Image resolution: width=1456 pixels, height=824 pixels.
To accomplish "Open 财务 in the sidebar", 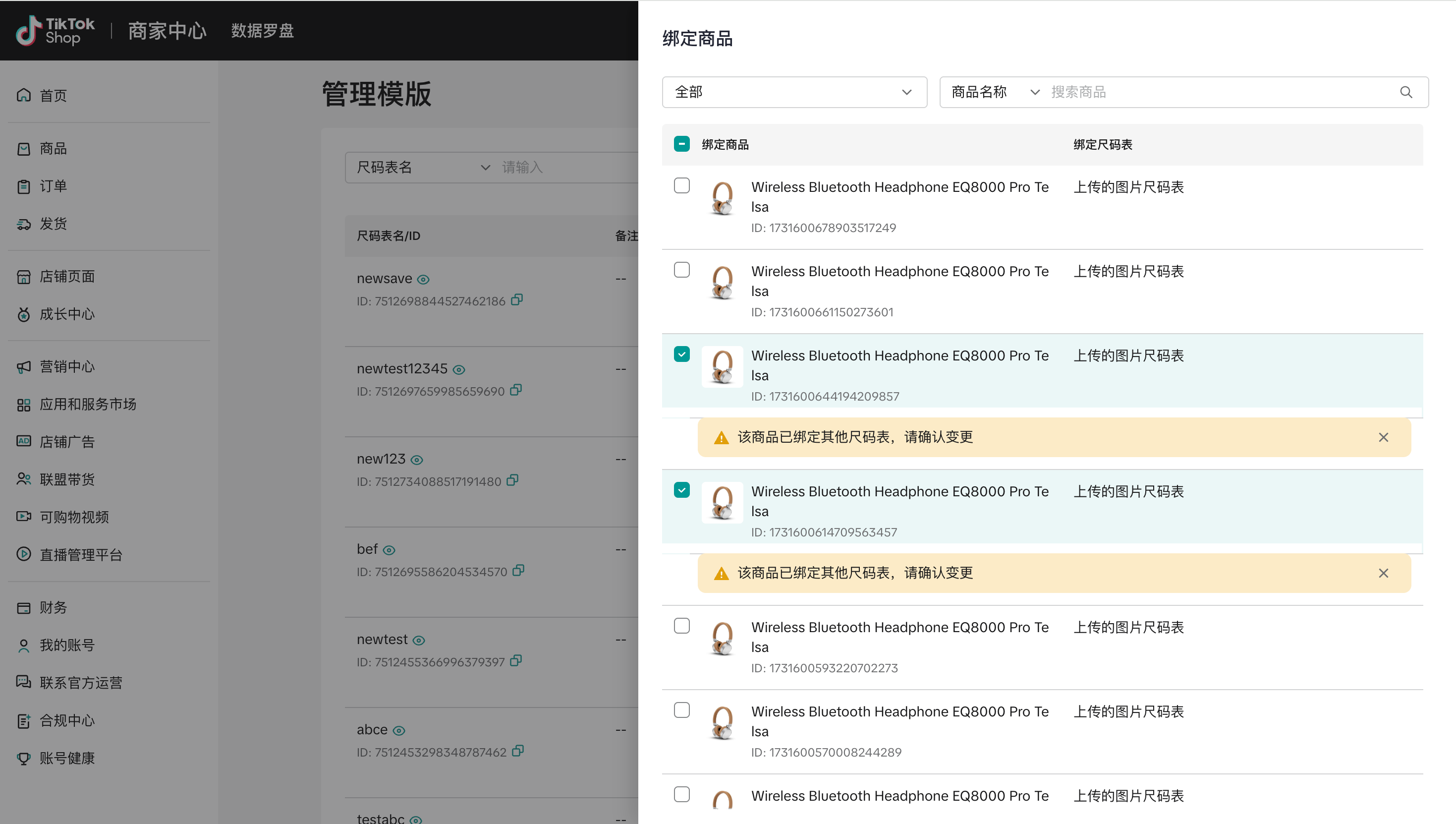I will (53, 607).
